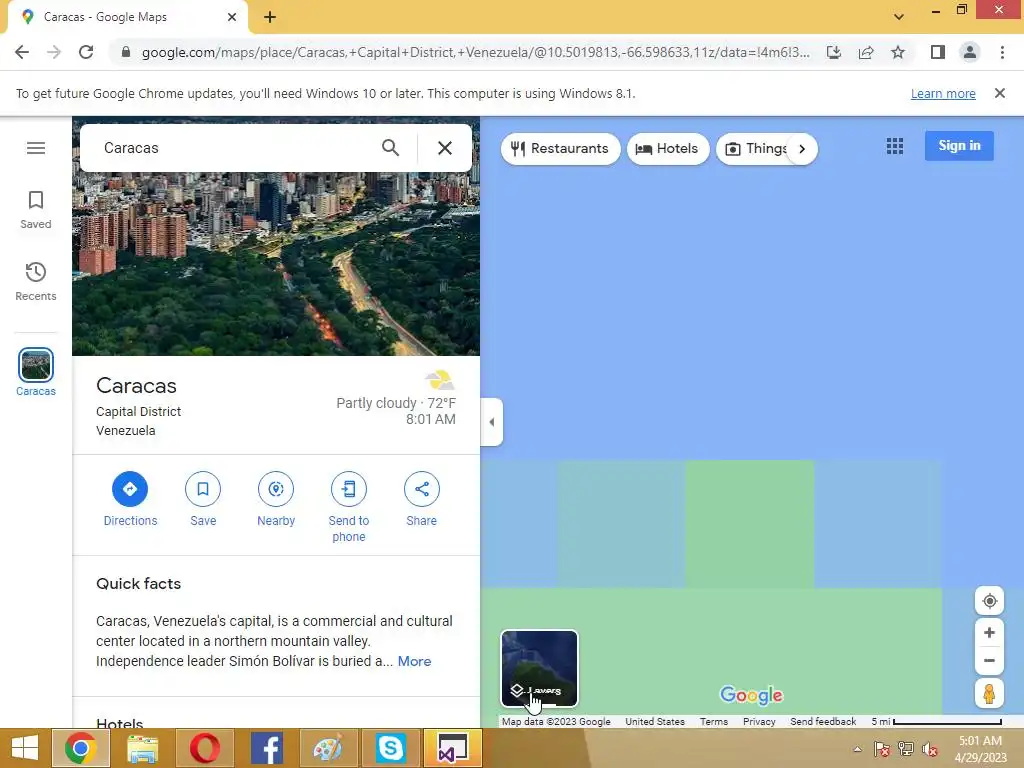Open the tab search dropdown

pos(899,17)
